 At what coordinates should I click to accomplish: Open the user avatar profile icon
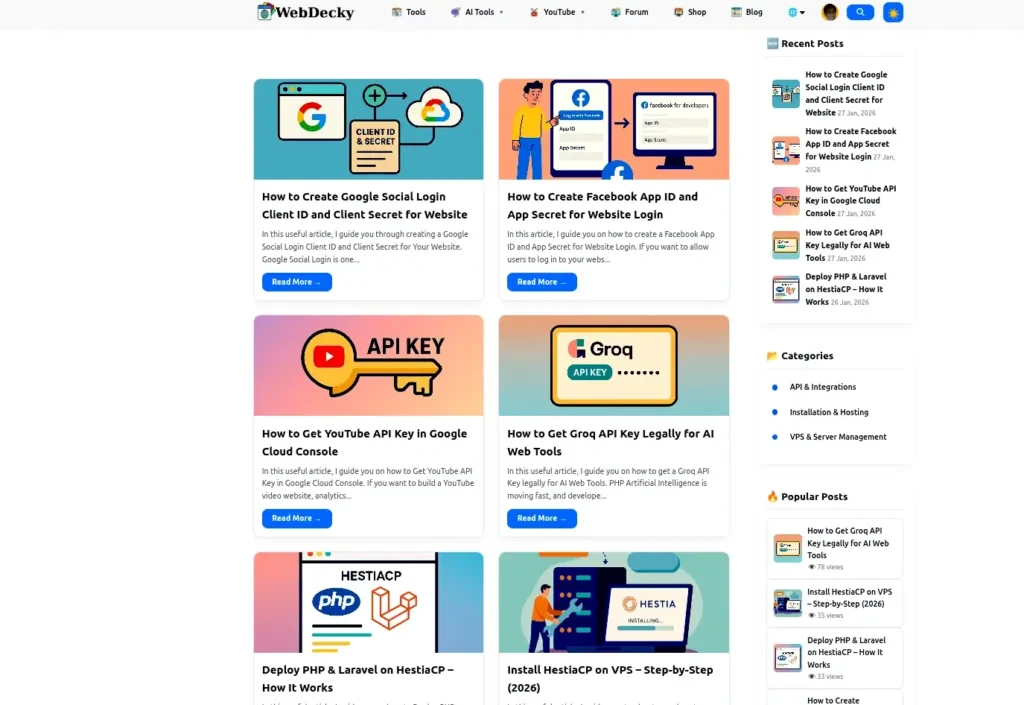point(829,12)
